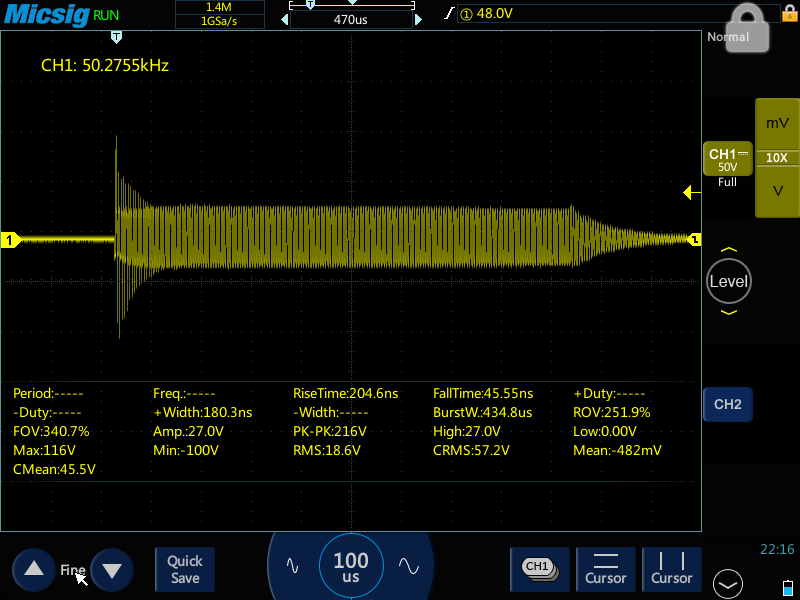
Task: Lower trigger level with down chevron
Action: (729, 312)
